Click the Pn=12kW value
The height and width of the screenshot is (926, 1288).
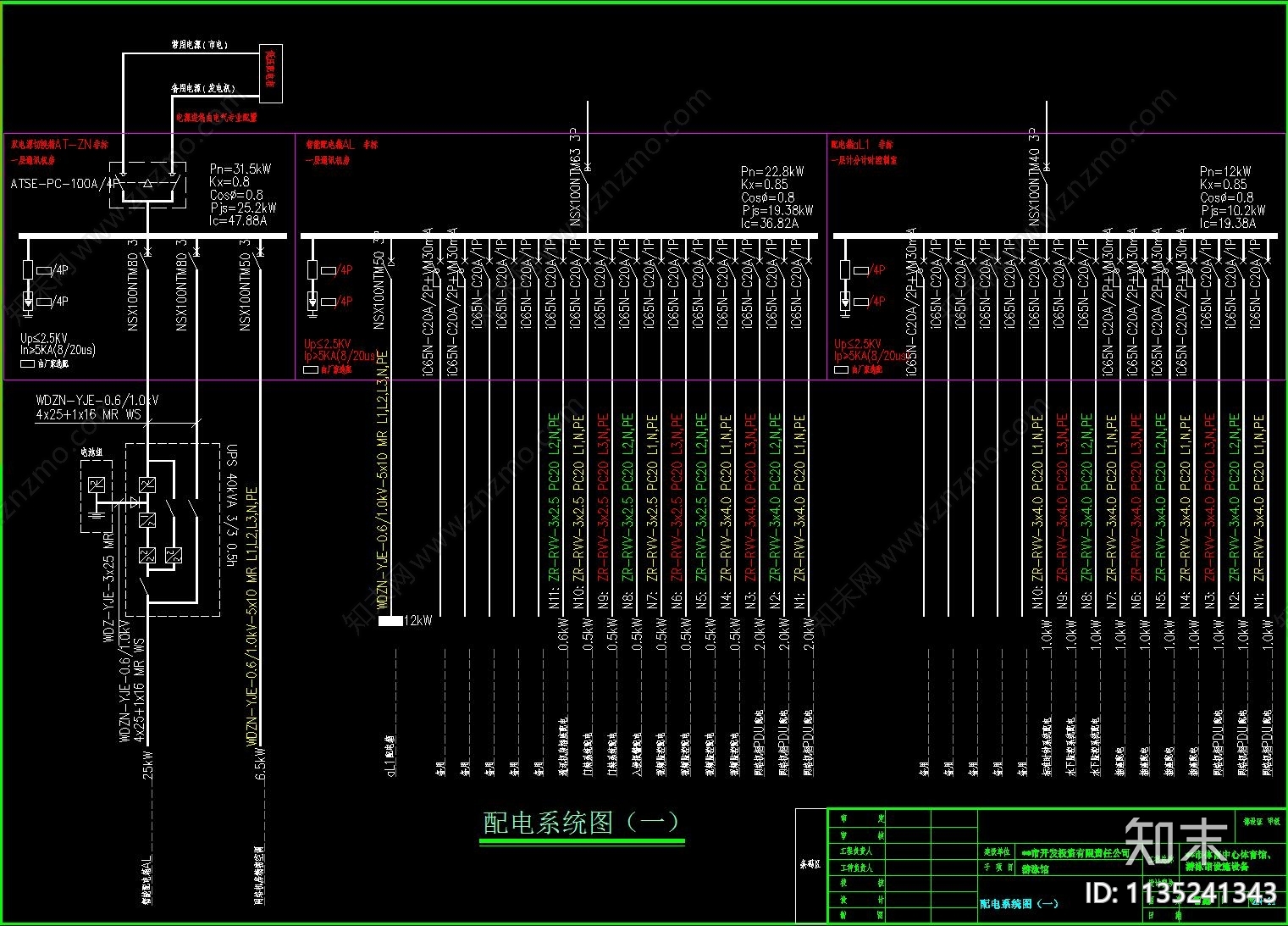click(1225, 172)
